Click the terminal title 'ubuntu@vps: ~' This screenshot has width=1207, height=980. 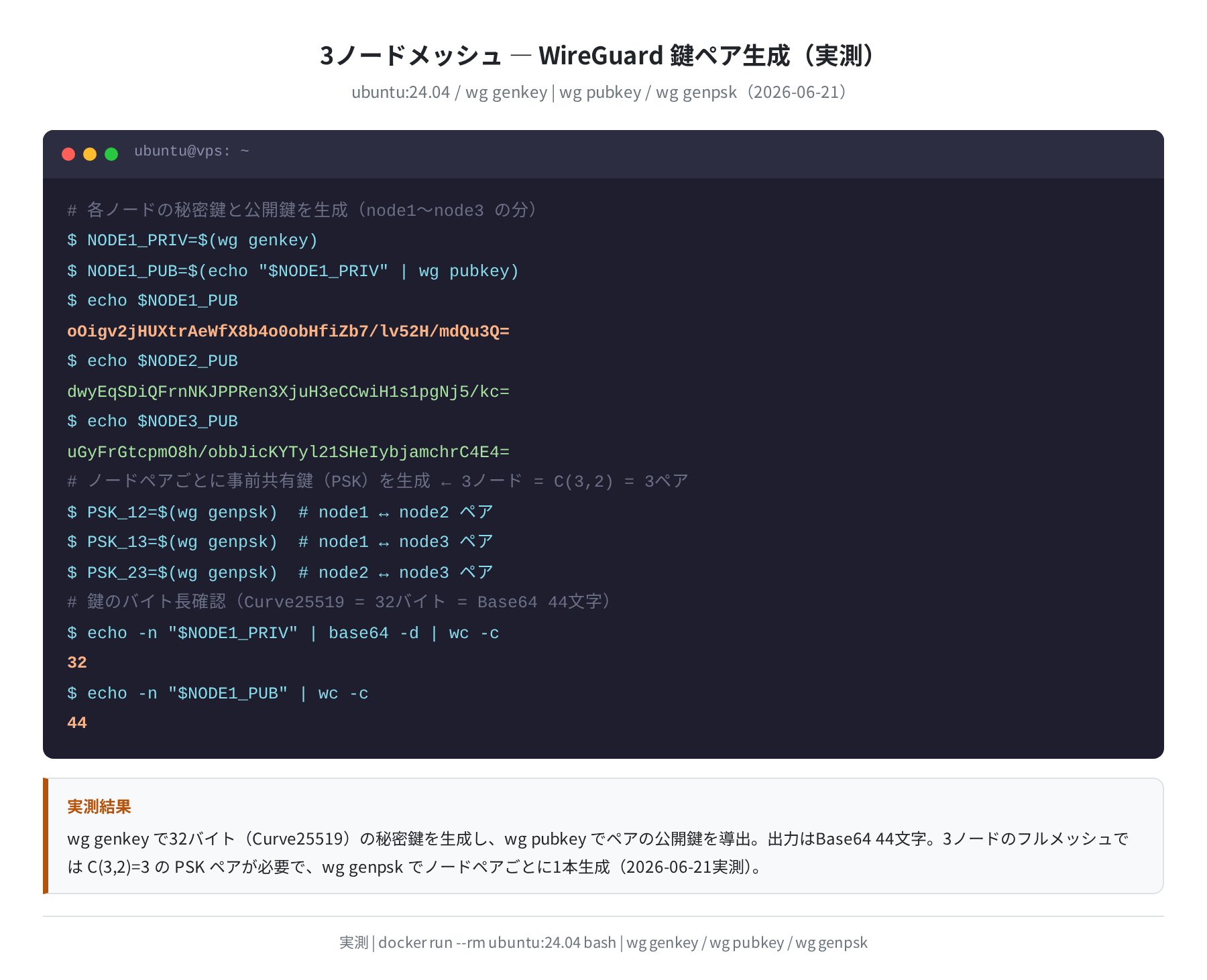[x=192, y=151]
